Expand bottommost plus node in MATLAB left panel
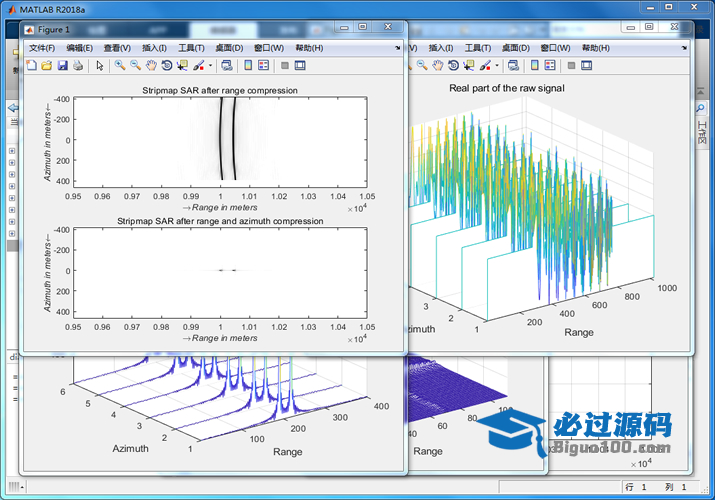This screenshot has height=500, width=715. click(x=12, y=233)
